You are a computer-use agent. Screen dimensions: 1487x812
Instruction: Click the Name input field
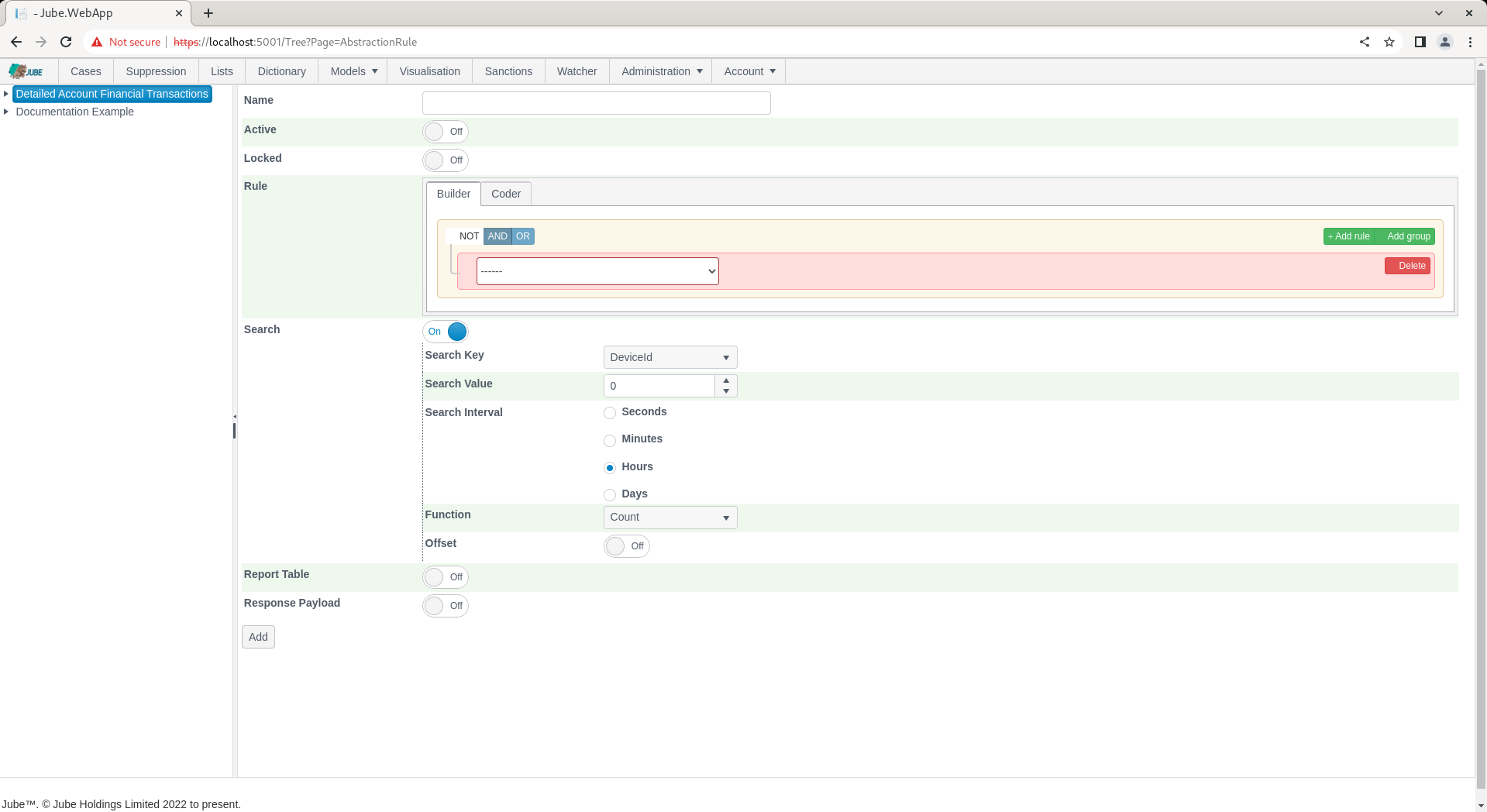point(597,103)
